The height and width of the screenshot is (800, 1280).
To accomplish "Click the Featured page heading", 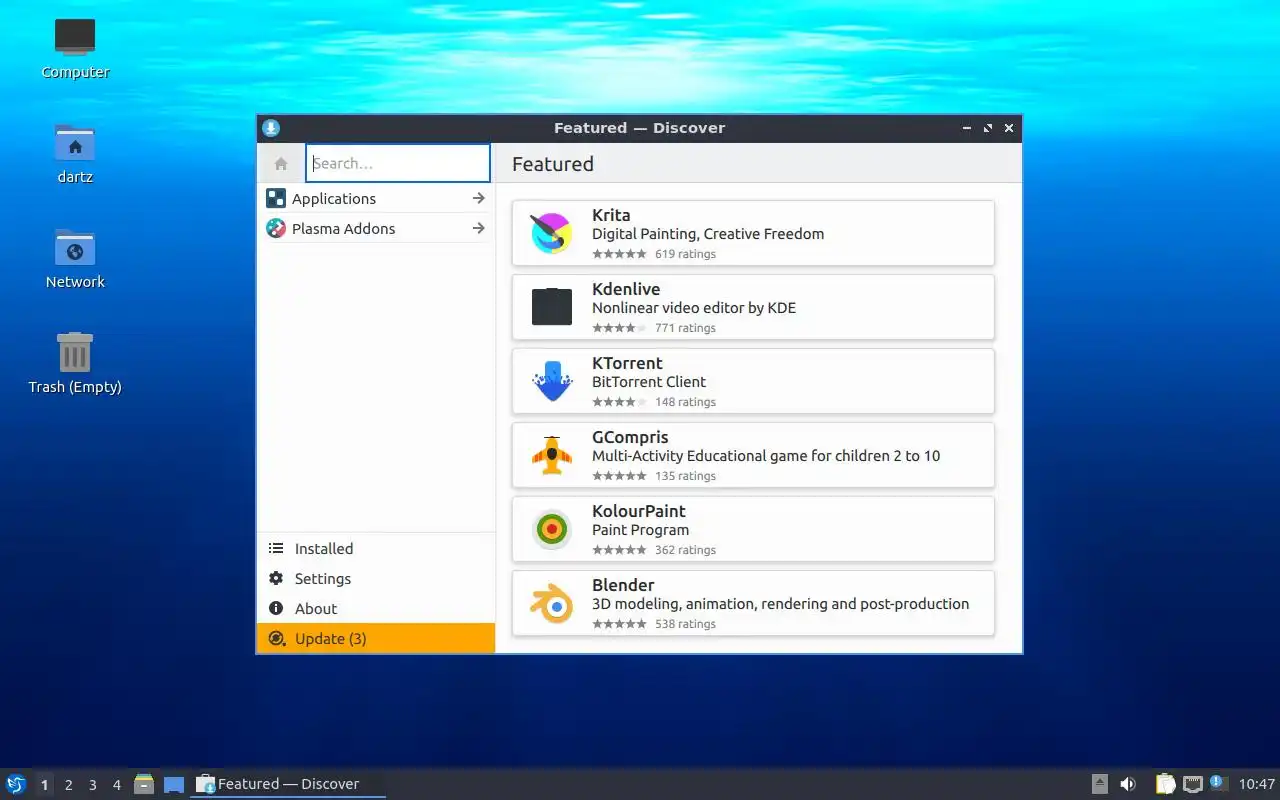I will click(x=553, y=164).
